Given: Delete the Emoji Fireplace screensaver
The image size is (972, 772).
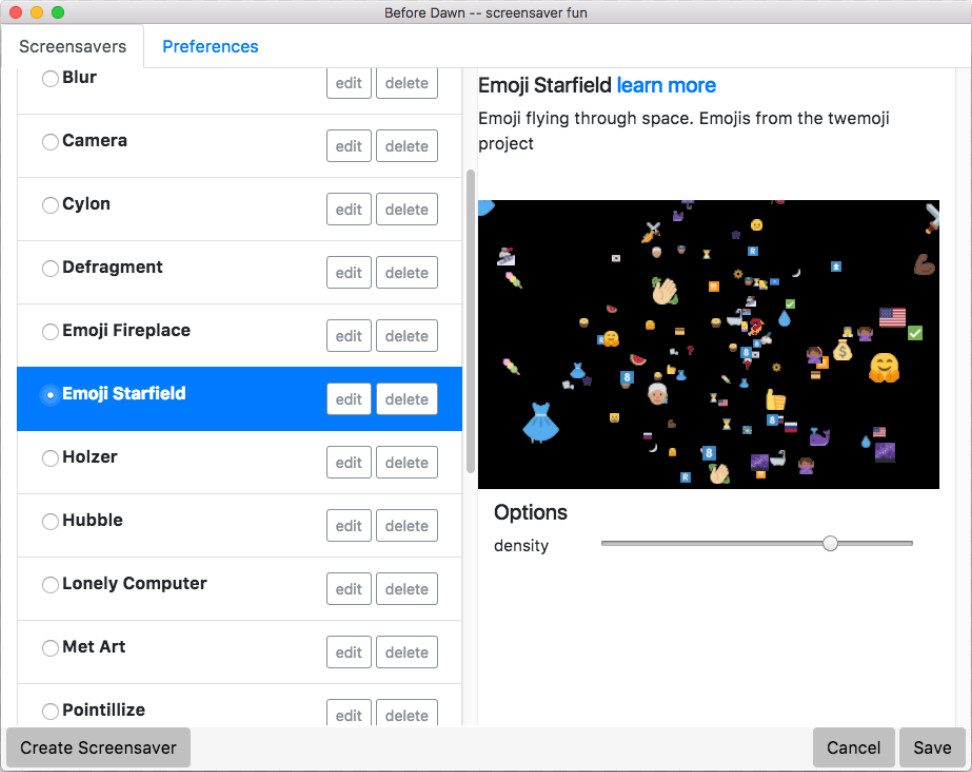Looking at the screenshot, I should 407,335.
